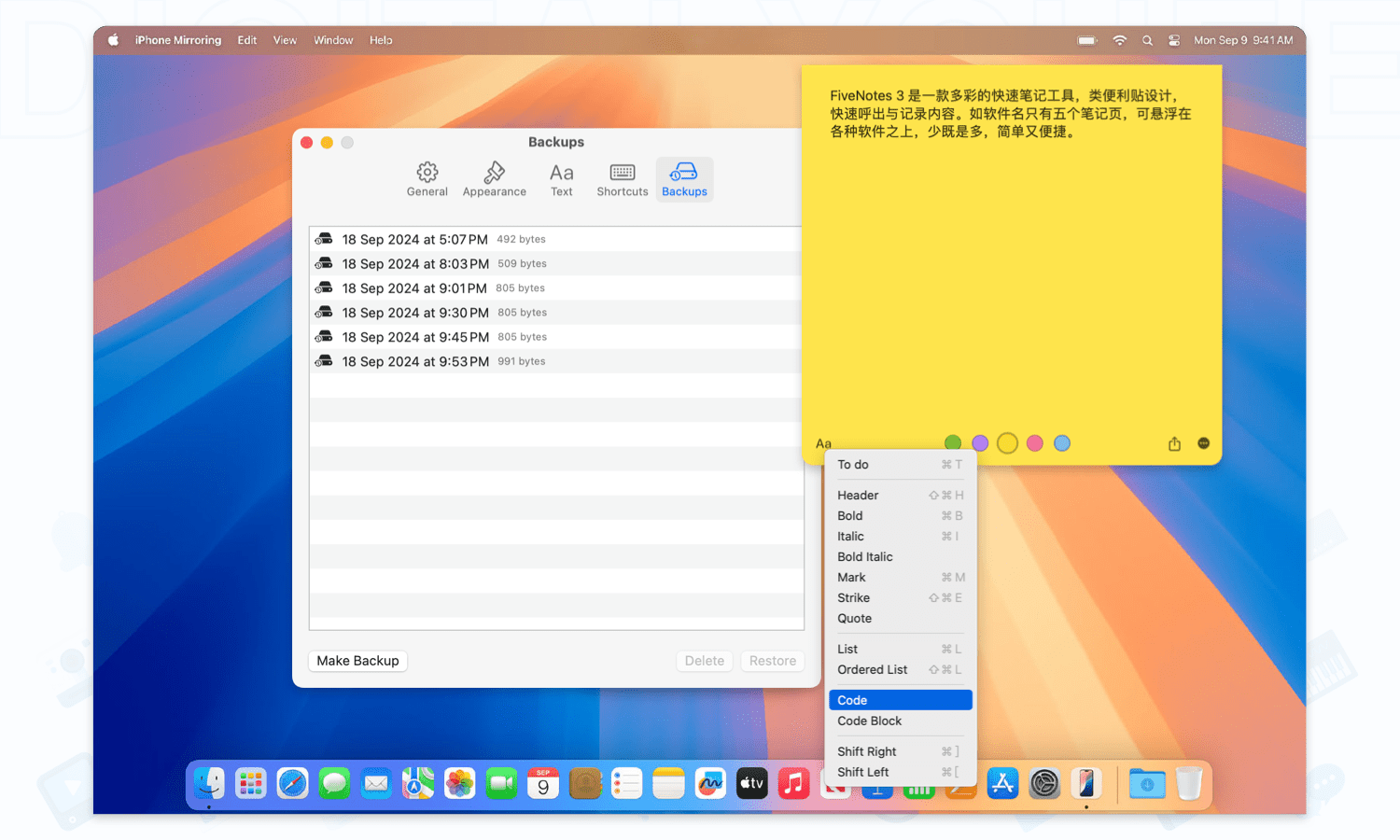Select the blue note color dot
The height and width of the screenshot is (840, 1400).
point(1062,443)
